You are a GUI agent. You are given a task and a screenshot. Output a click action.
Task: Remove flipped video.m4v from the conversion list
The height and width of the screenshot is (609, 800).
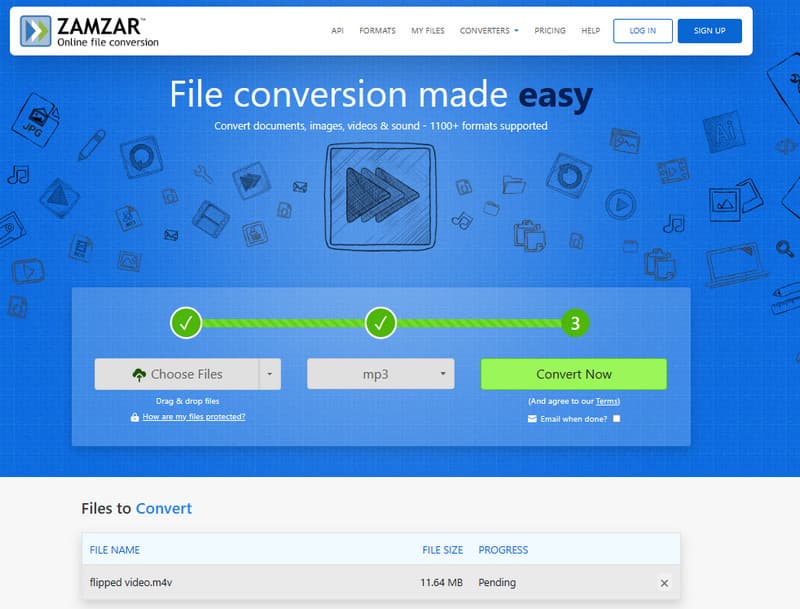coord(664,583)
